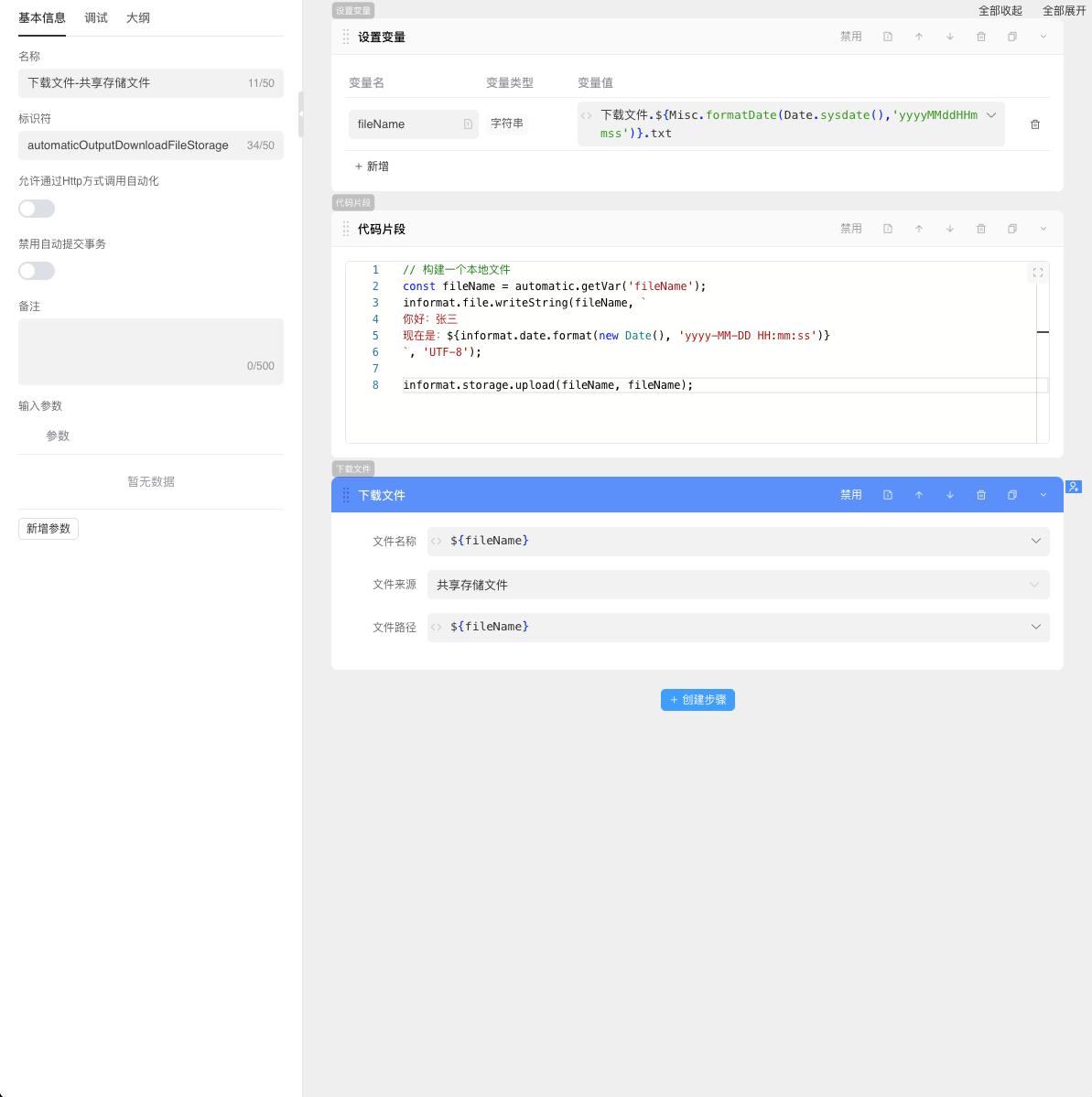Click the 创建步骤 button

pyautogui.click(x=697, y=700)
